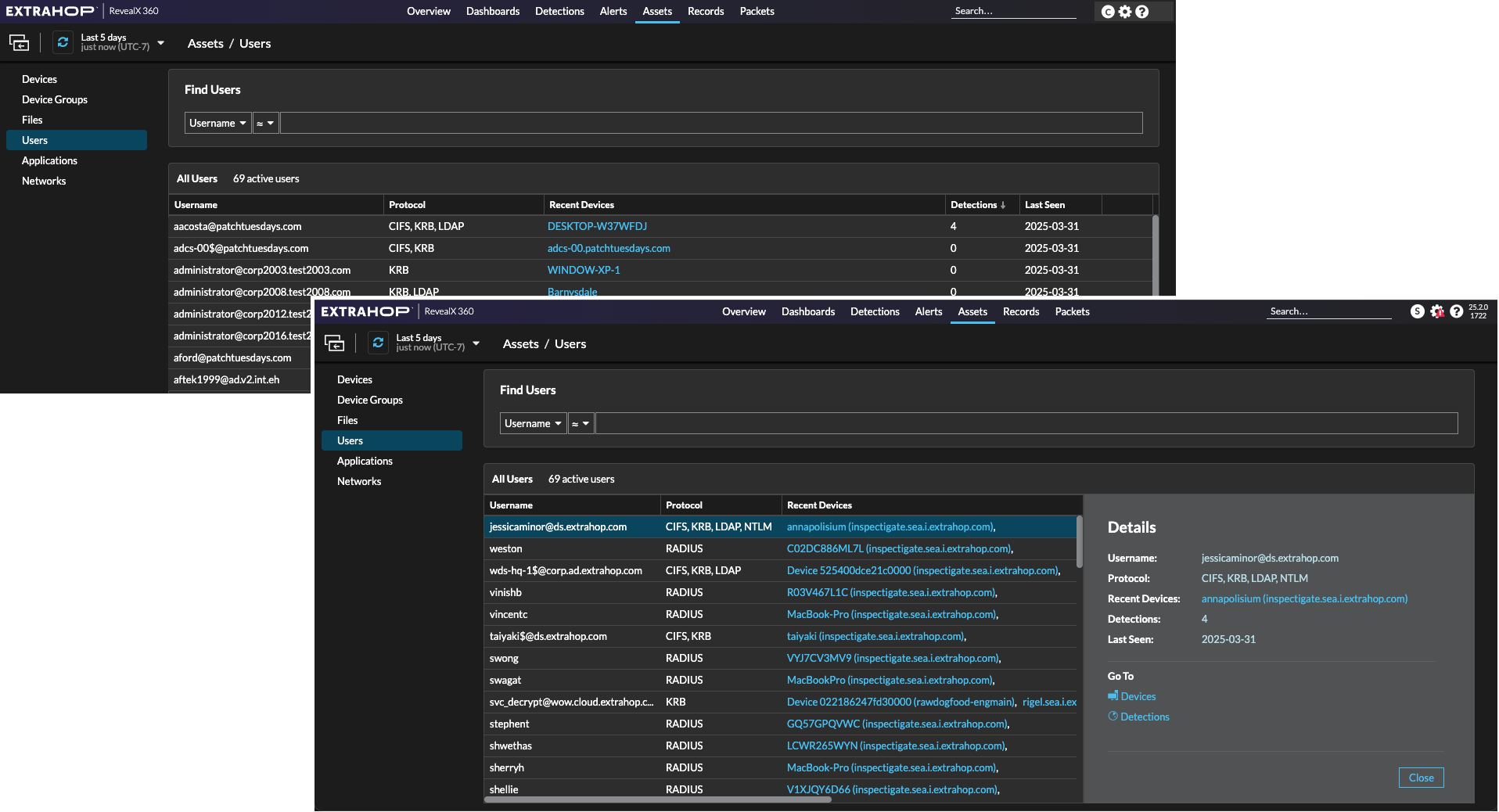Open Dashboards in the front window's top navigation
Viewport: 1499px width, 812px height.
[808, 311]
